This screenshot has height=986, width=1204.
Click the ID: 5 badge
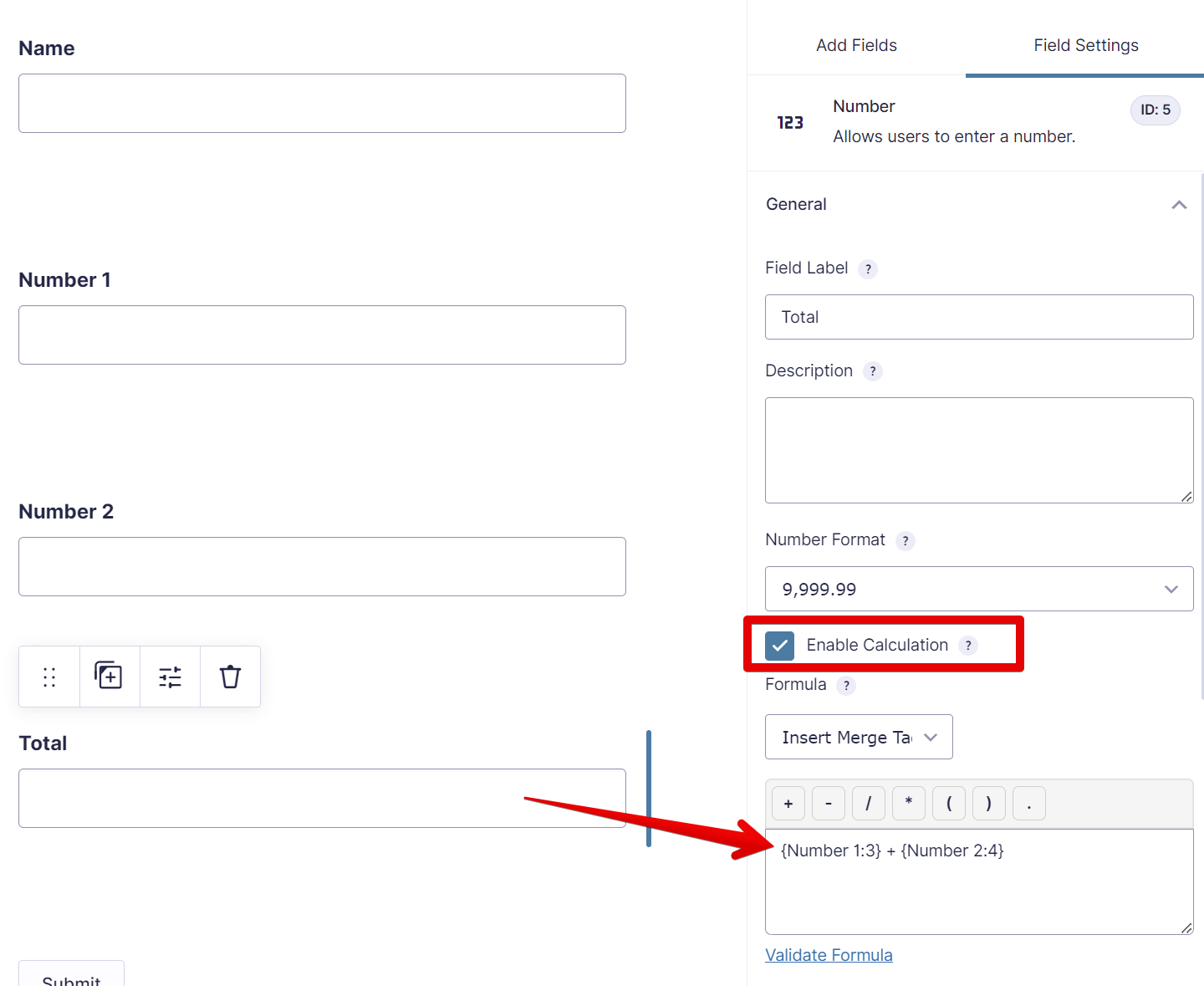click(1156, 110)
